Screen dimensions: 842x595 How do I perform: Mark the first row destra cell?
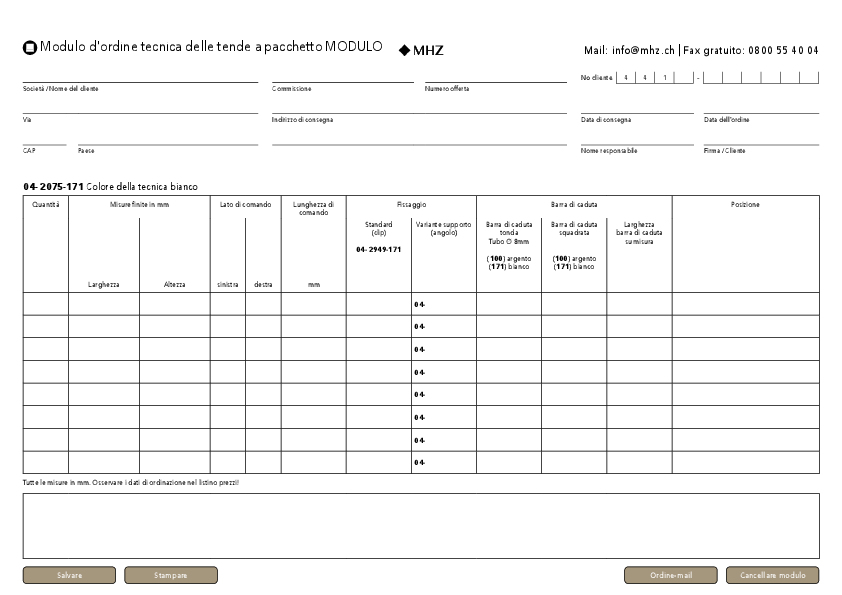263,304
